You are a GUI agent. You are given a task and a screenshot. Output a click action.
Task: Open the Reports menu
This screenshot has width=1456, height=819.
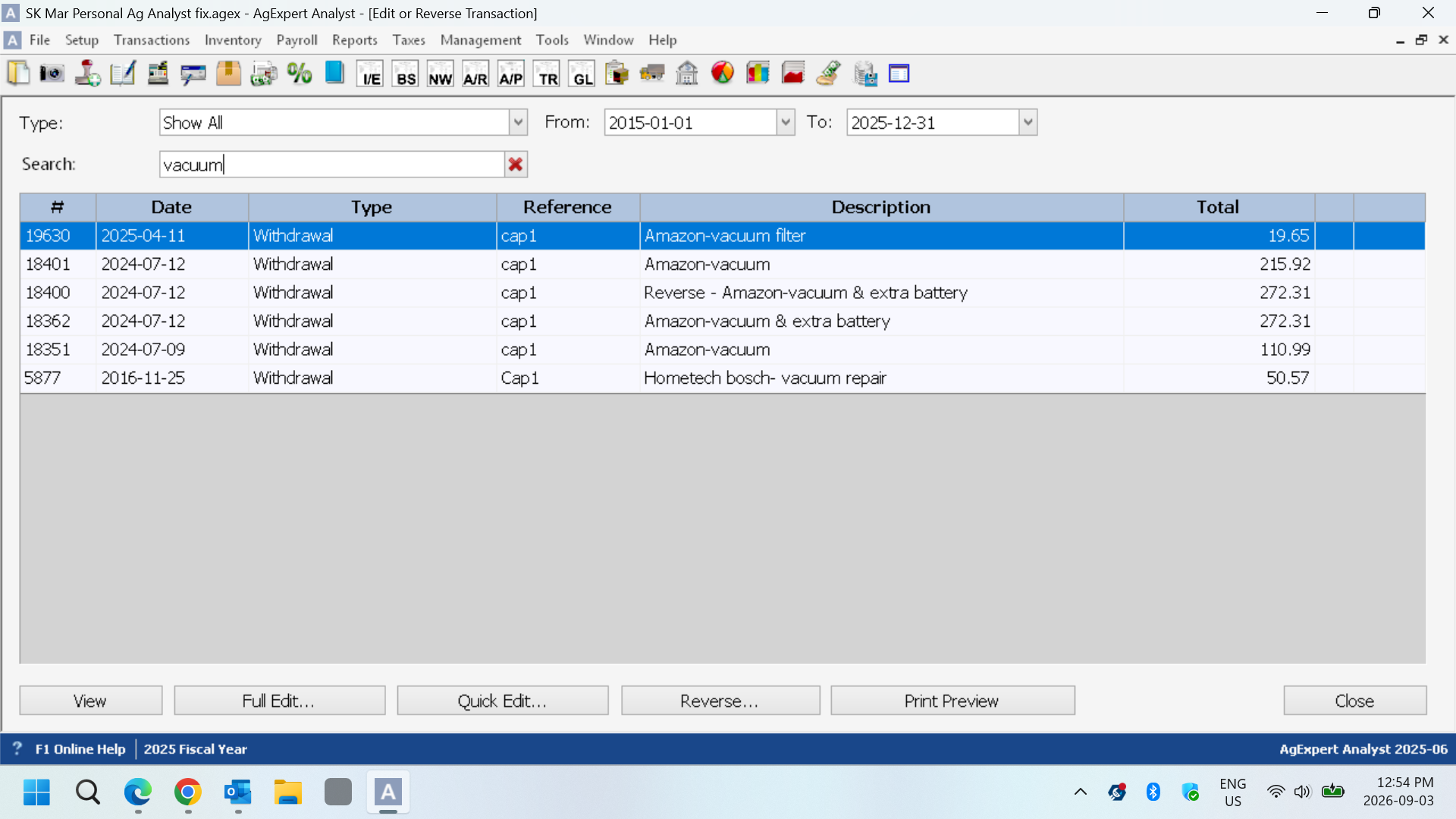[x=355, y=40]
